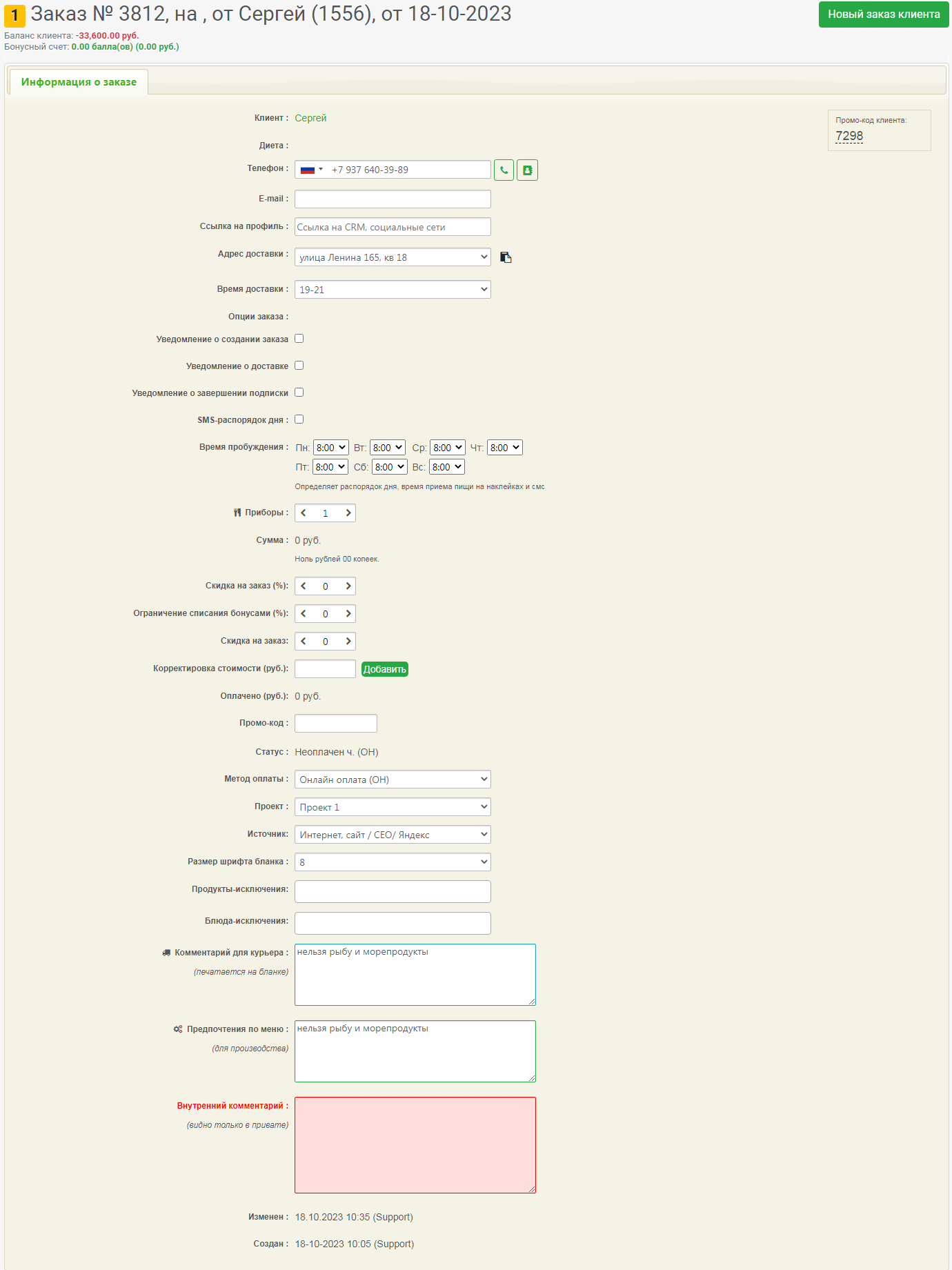
Task: Click the 'Добавить' cost adjustment button
Action: pos(385,669)
